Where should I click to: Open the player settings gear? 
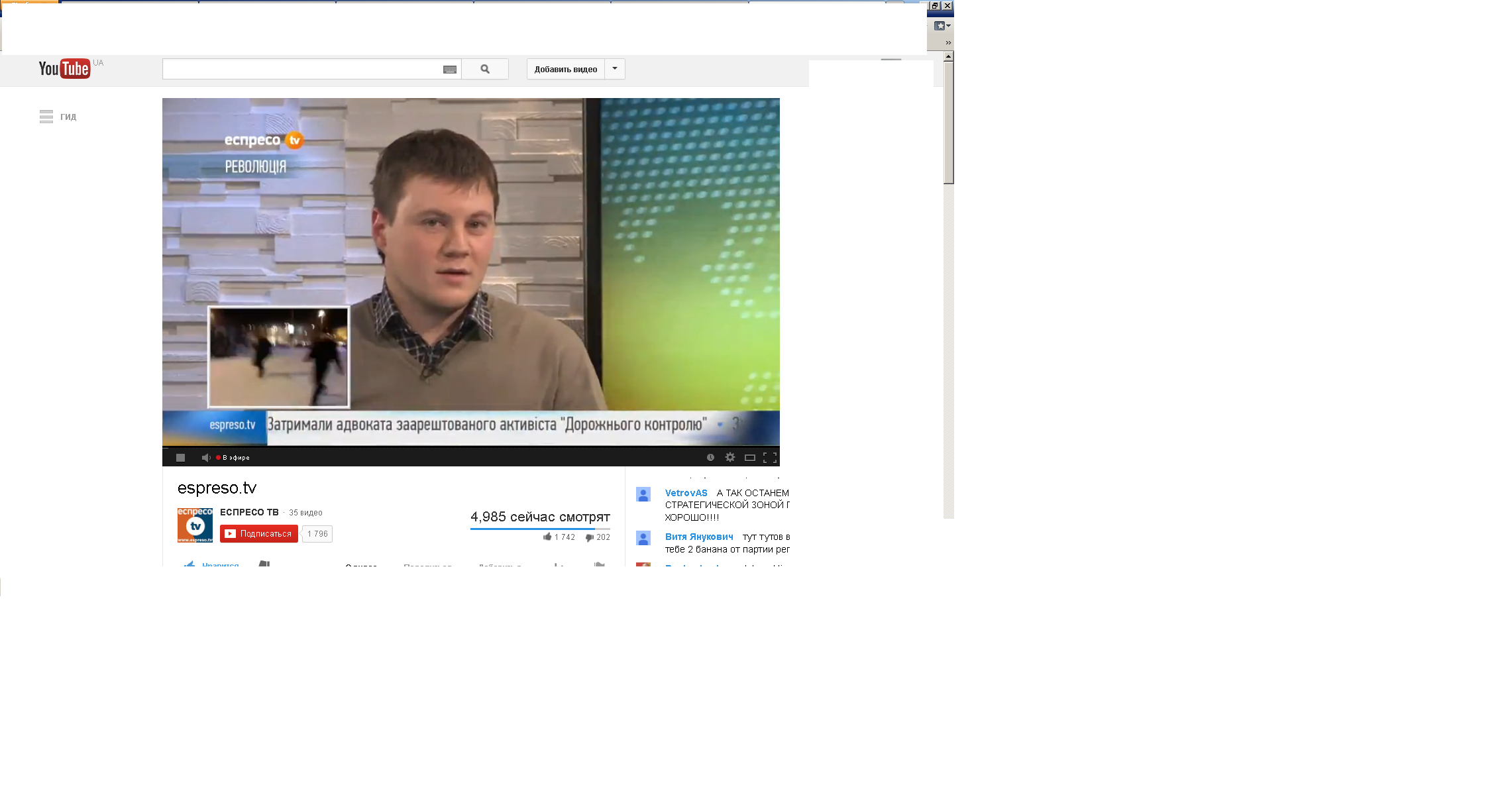click(x=730, y=458)
